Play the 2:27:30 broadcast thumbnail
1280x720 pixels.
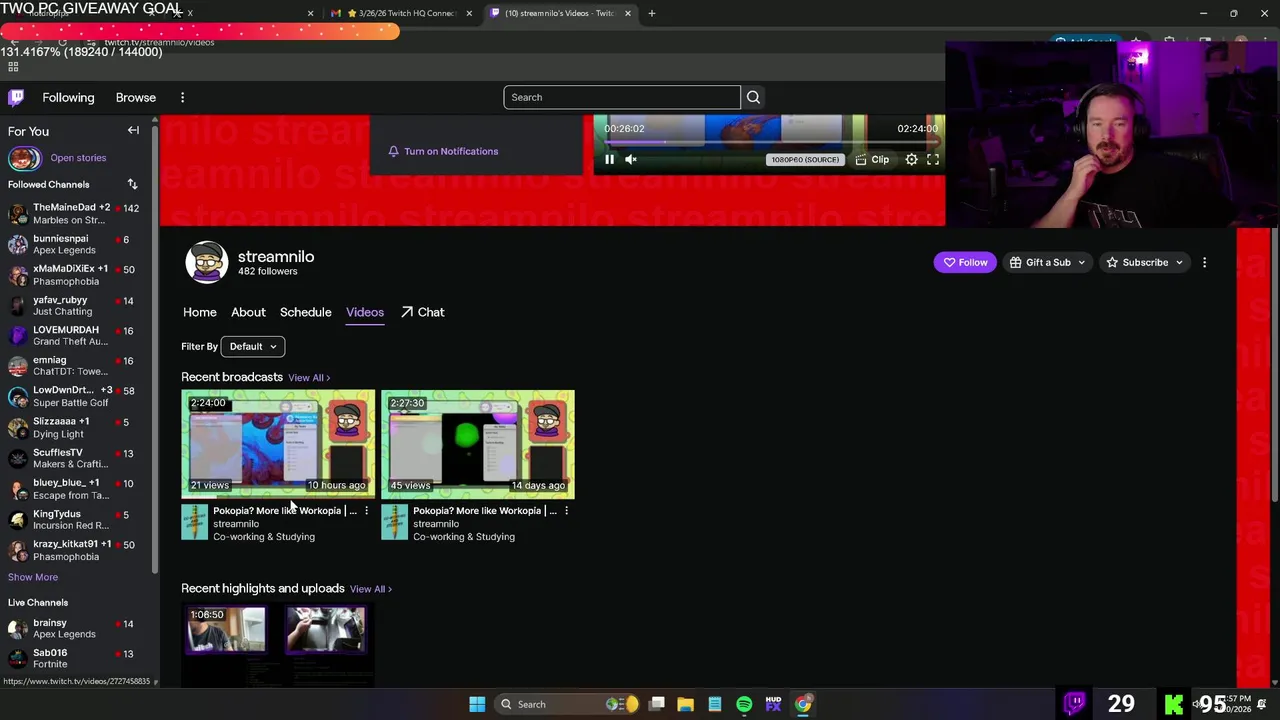[x=478, y=444]
